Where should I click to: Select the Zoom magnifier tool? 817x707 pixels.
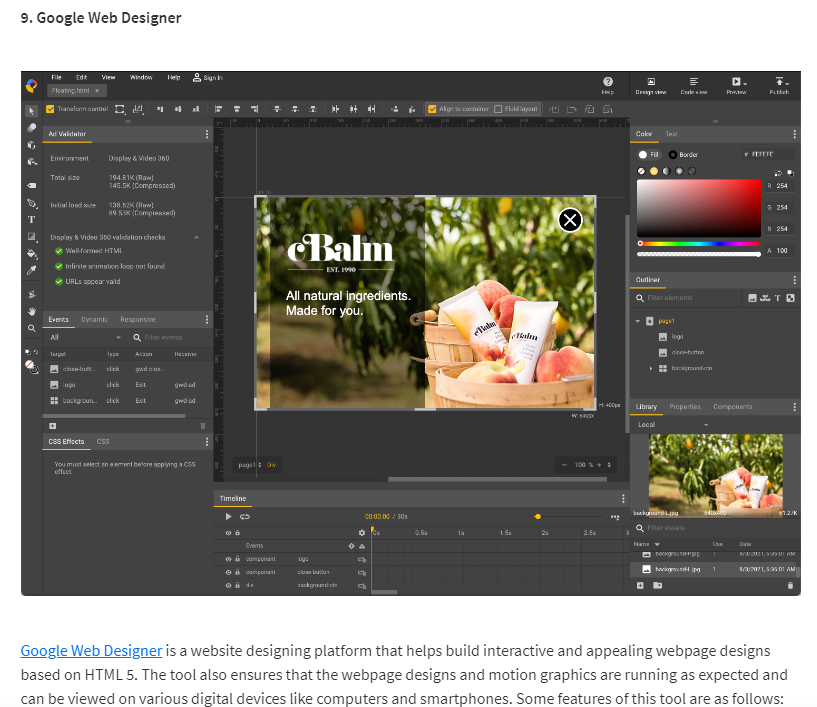32,328
